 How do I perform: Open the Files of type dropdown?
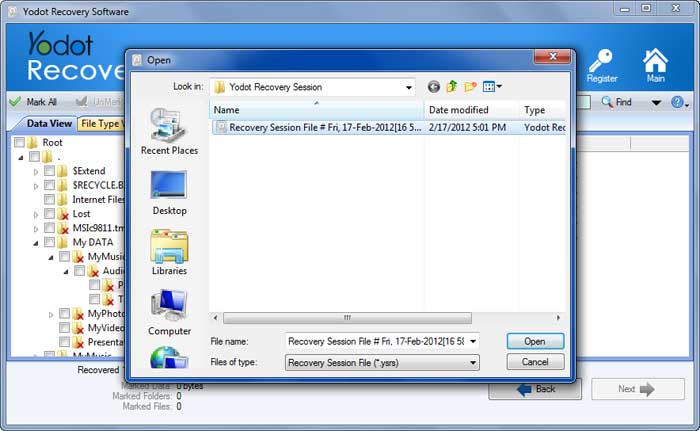pyautogui.click(x=472, y=362)
